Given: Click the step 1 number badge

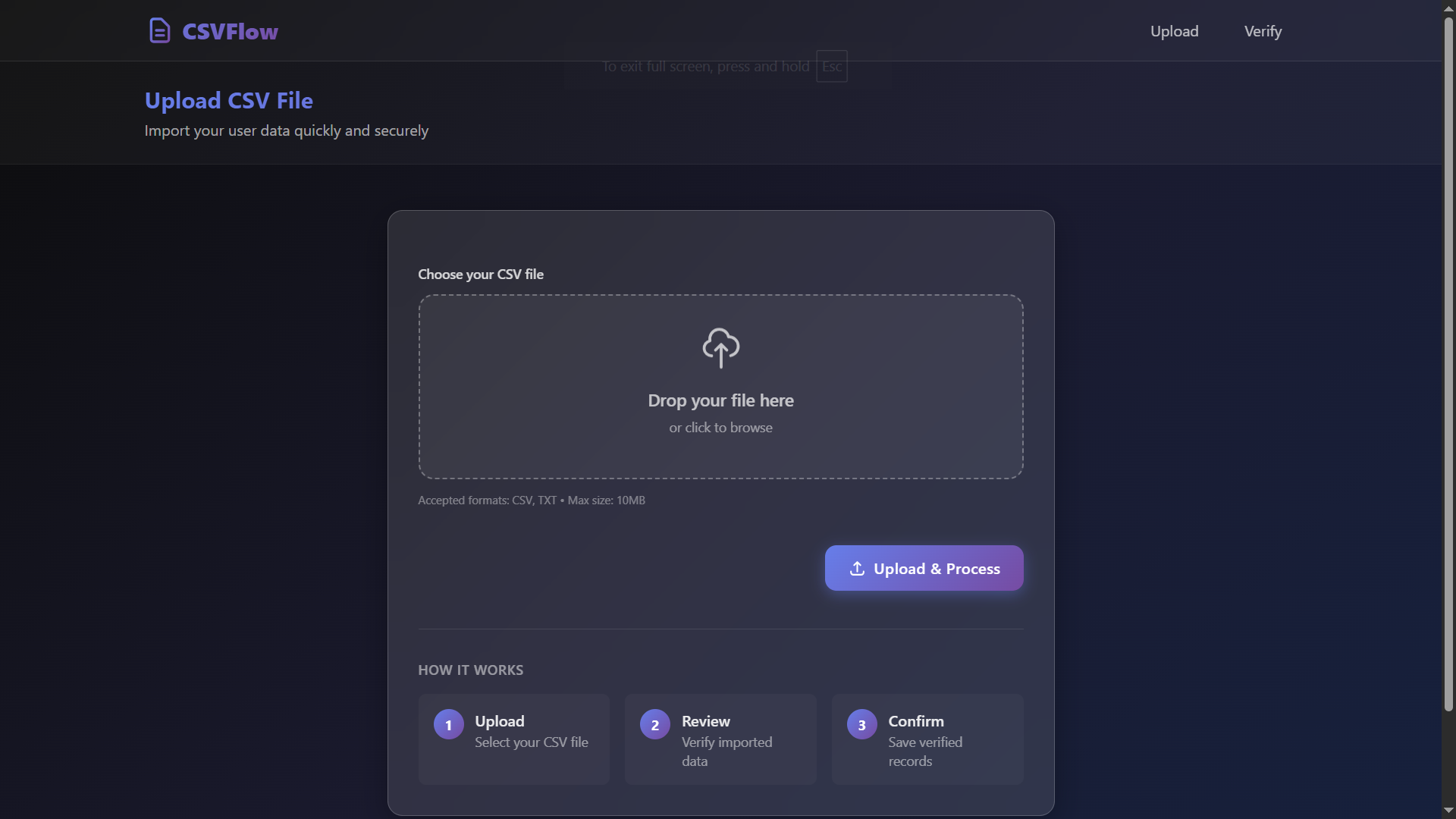Looking at the screenshot, I should click(448, 724).
